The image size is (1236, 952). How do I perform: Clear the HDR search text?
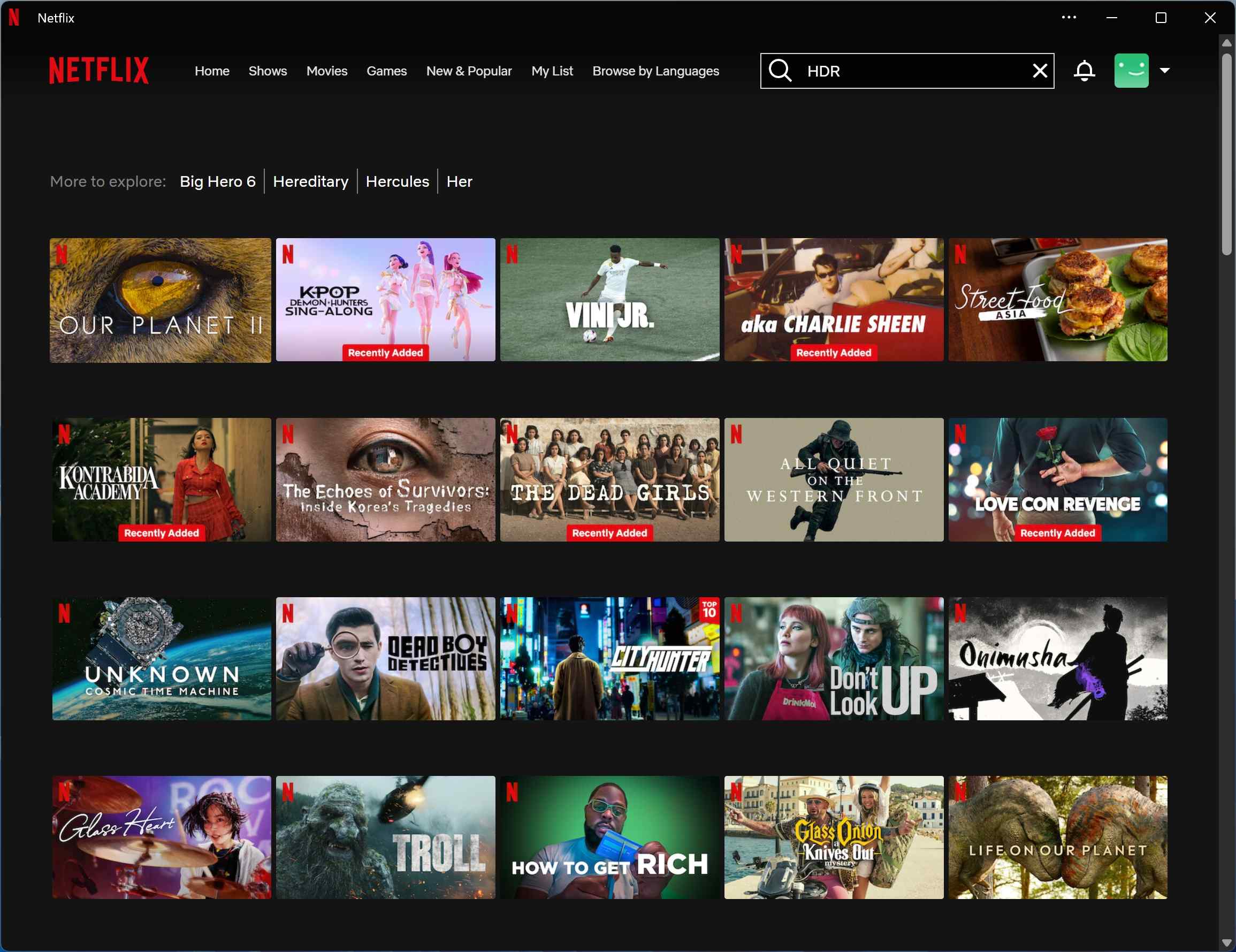point(1039,71)
